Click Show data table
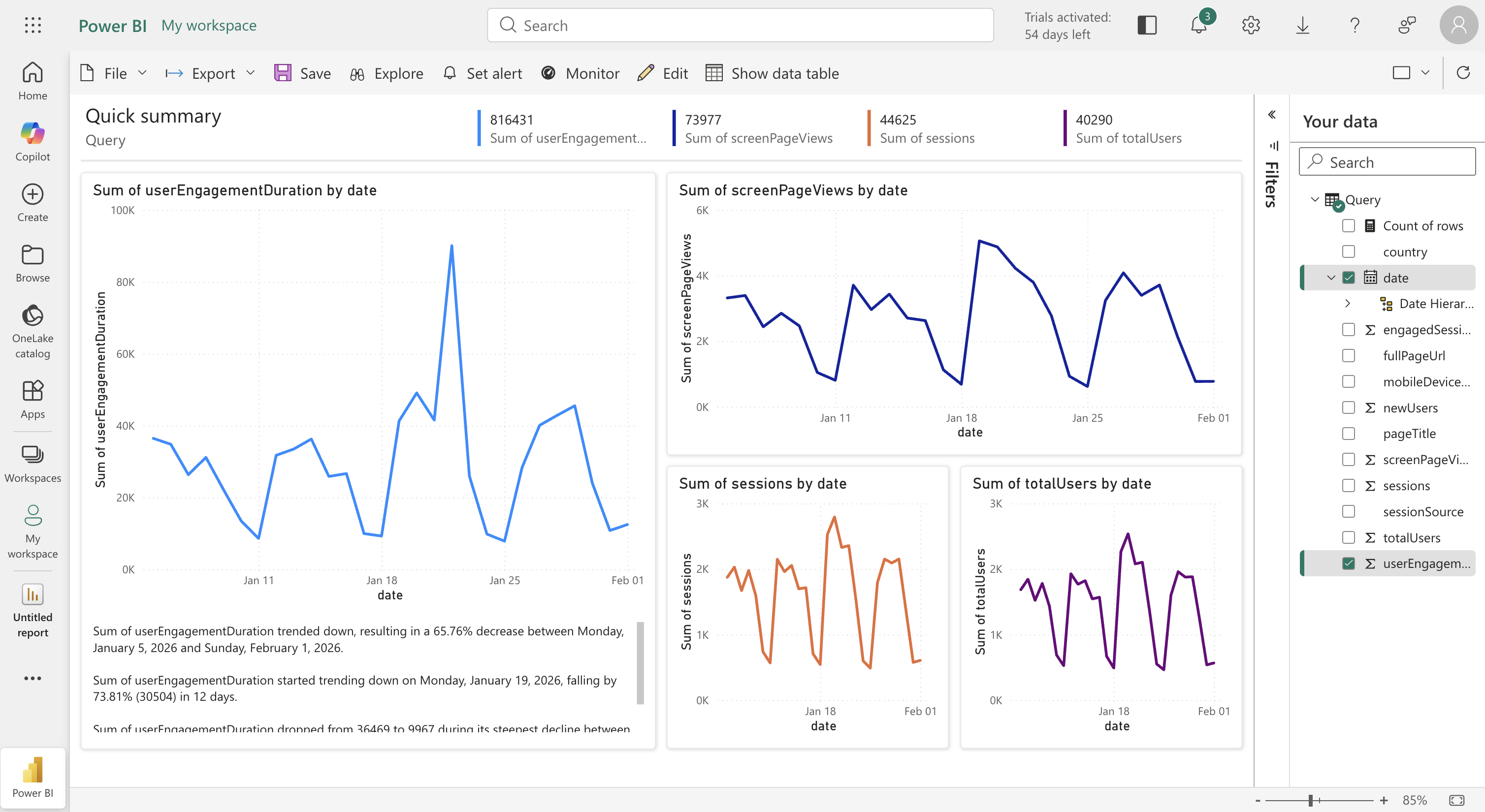This screenshot has height=812, width=1485. [x=773, y=73]
